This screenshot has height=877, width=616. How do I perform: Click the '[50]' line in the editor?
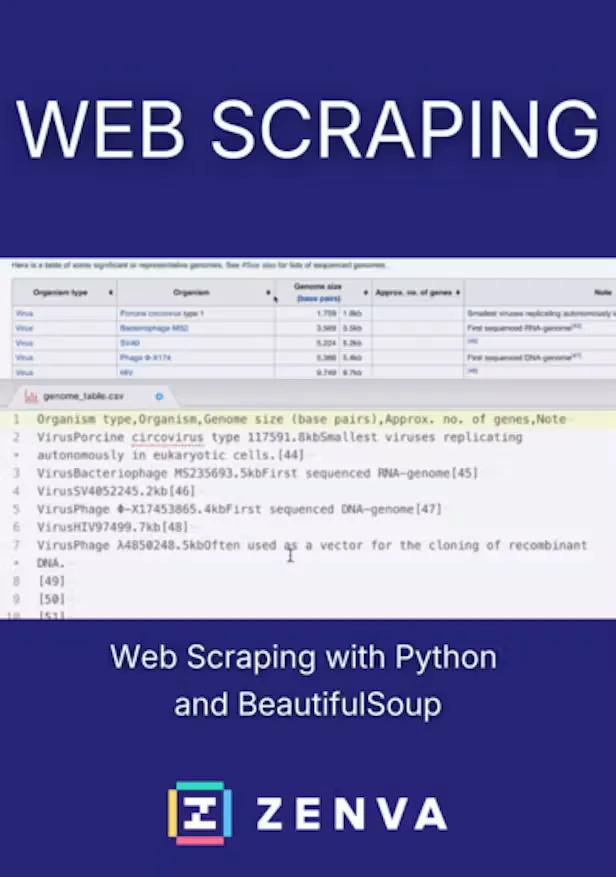tap(51, 599)
